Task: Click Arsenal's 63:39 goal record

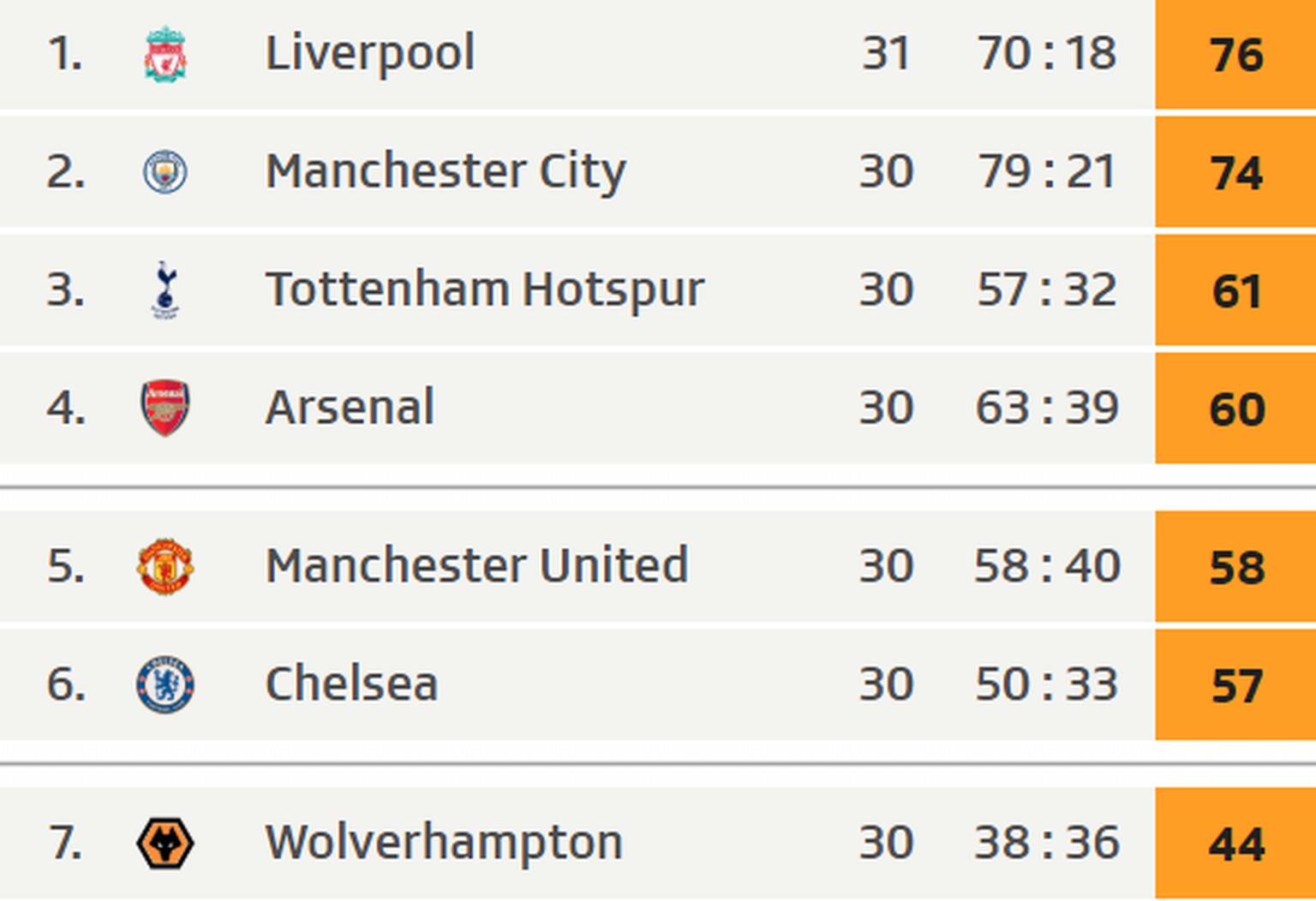Action: tap(1047, 408)
